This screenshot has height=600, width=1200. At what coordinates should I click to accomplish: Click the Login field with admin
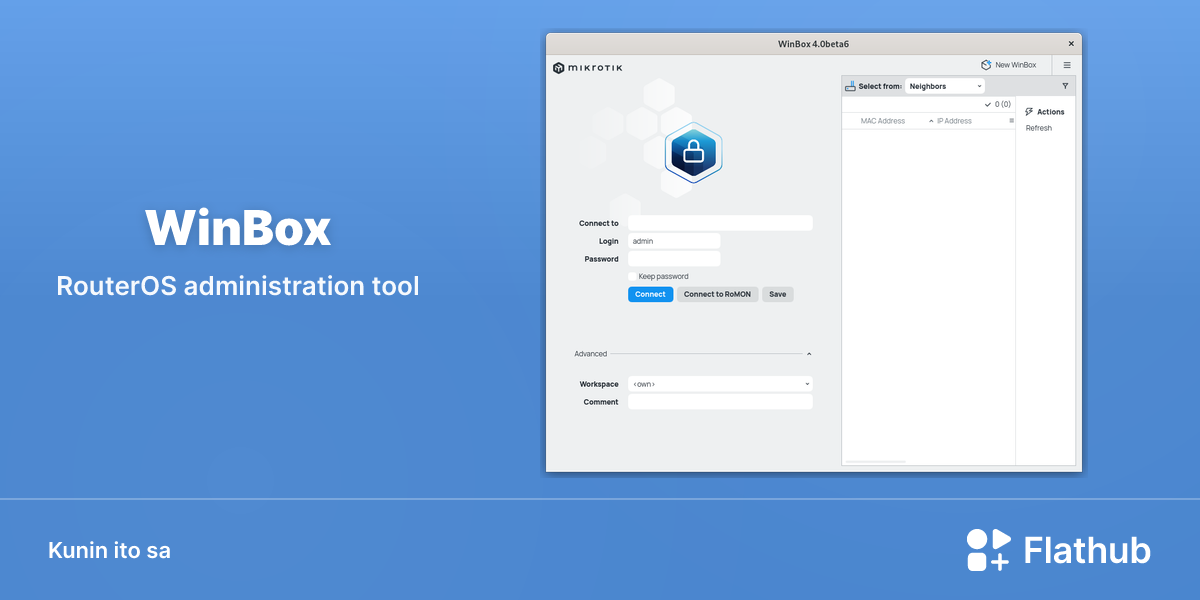674,241
